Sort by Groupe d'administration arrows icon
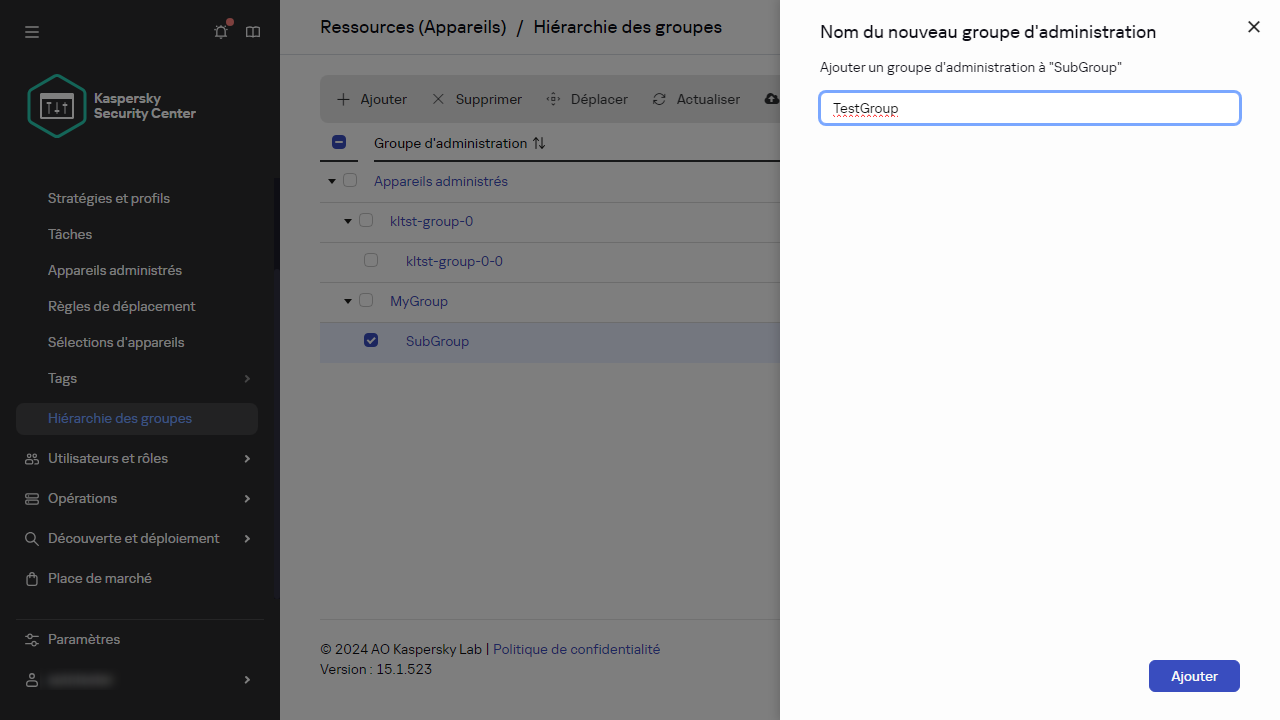The width and height of the screenshot is (1280, 720). (539, 143)
